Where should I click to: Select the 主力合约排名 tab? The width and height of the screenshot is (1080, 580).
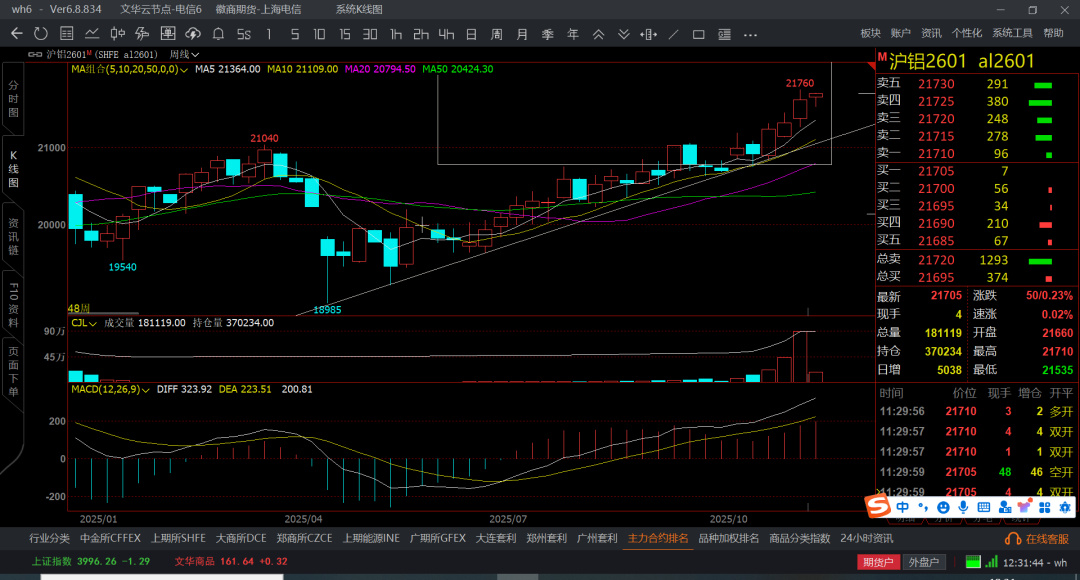[658, 539]
